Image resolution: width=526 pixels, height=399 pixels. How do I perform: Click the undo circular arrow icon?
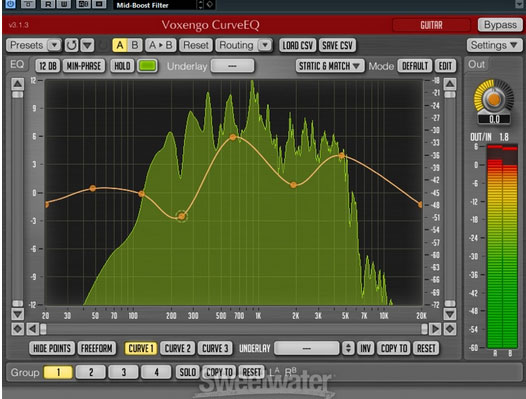[71, 45]
